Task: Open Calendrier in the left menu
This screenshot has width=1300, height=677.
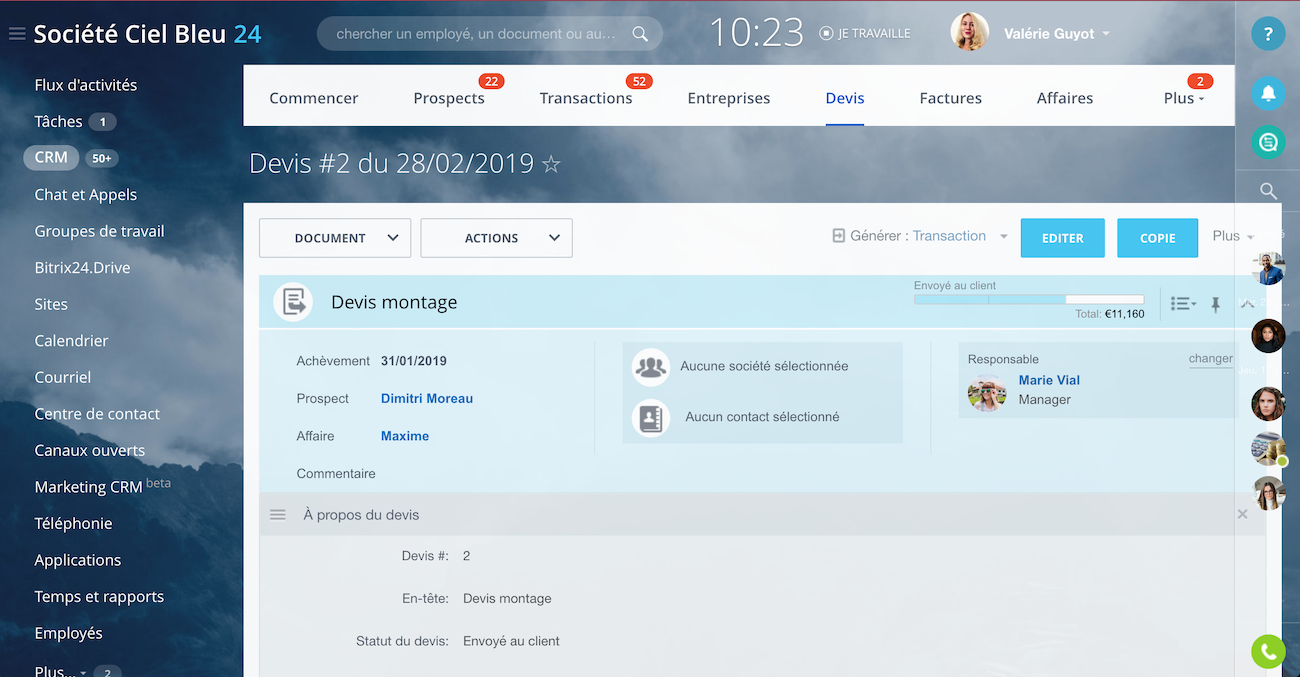Action: click(71, 341)
